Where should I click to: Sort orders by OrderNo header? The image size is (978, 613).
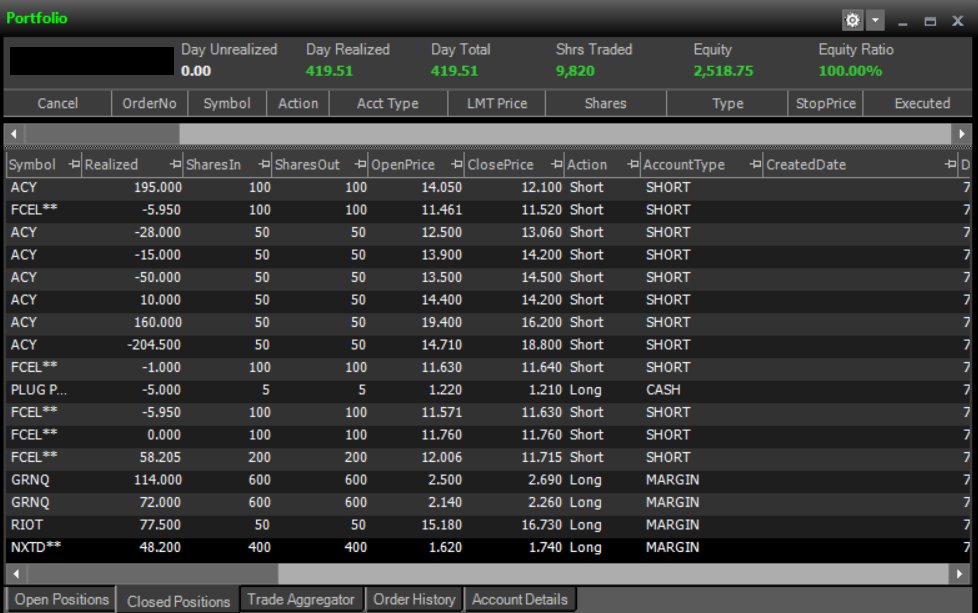click(149, 104)
